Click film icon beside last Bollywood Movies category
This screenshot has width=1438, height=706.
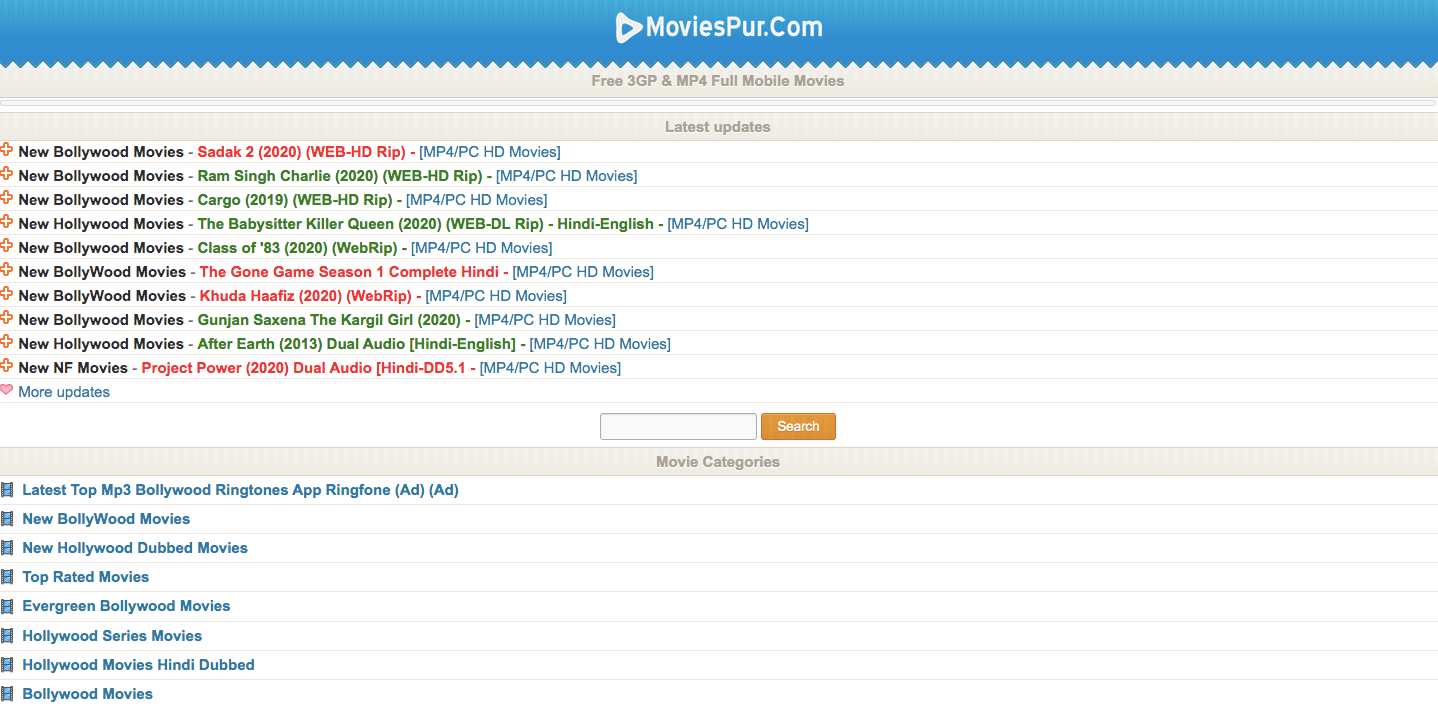click(x=7, y=694)
